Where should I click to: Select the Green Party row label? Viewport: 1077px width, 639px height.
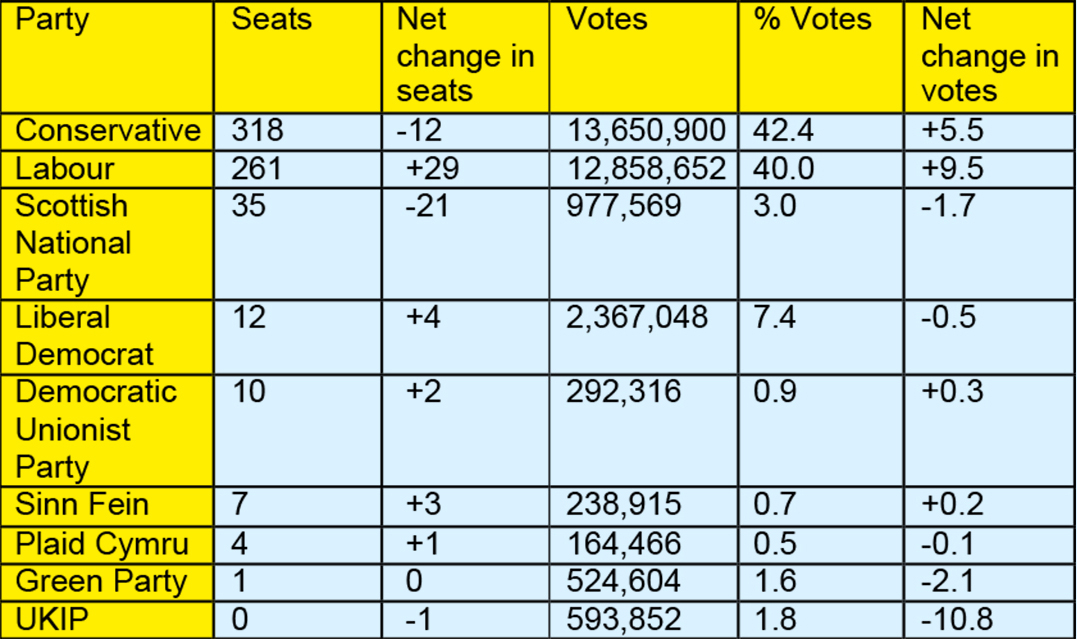(107, 583)
